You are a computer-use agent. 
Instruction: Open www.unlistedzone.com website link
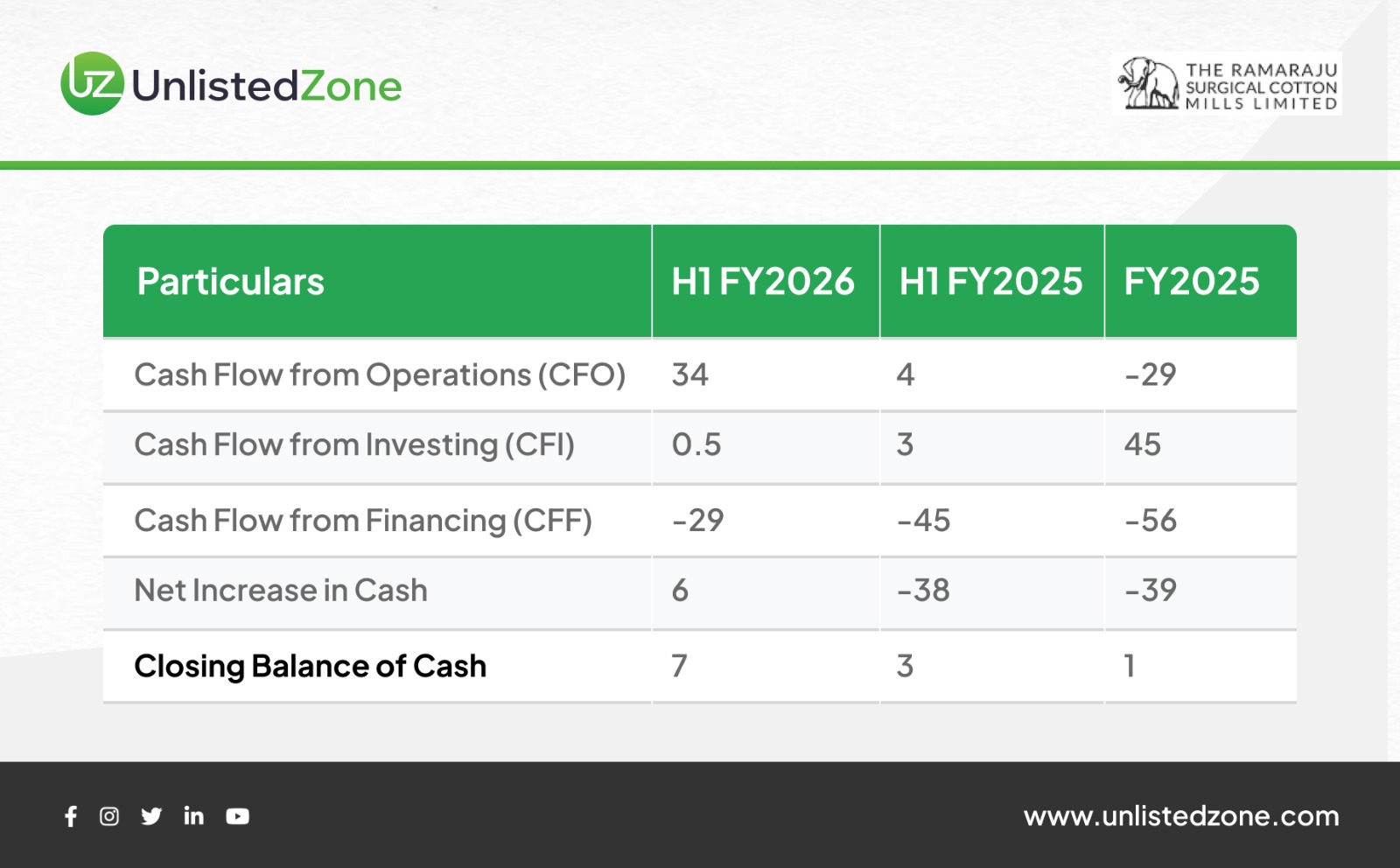[x=1181, y=816]
